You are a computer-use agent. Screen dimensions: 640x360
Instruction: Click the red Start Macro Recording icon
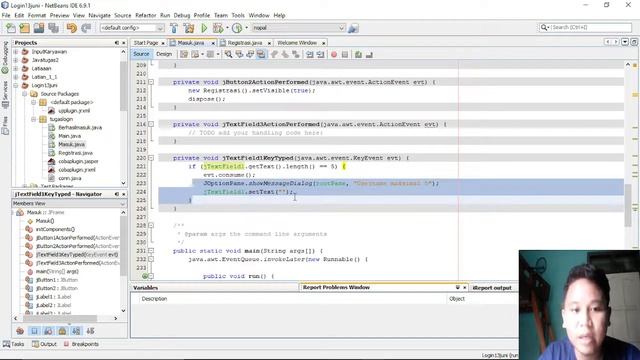tap(334, 54)
